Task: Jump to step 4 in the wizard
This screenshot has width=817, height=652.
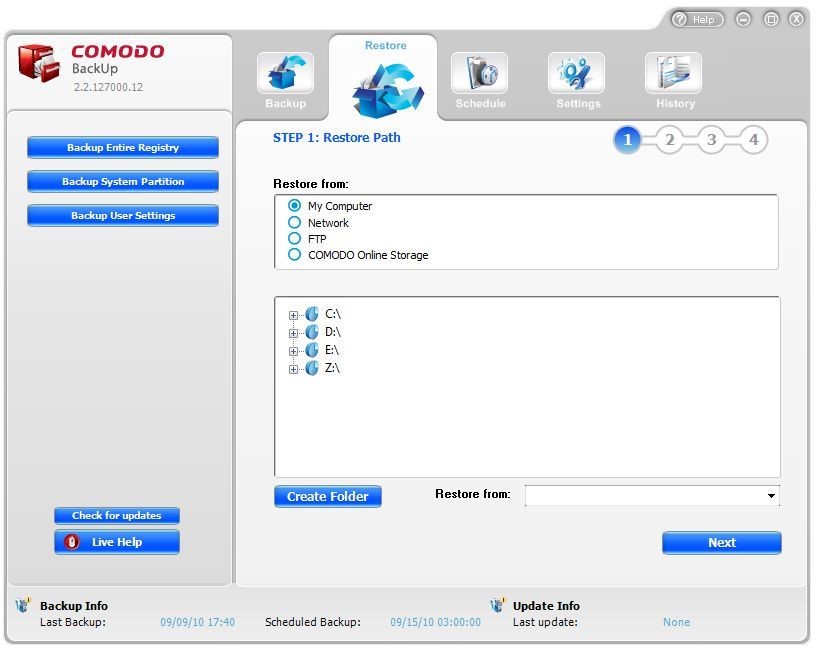Action: coord(753,140)
